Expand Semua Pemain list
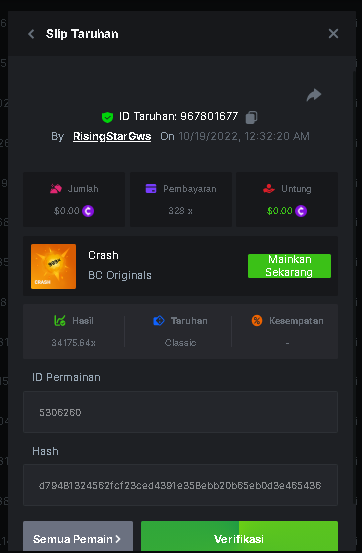Image resolution: width=362 pixels, height=553 pixels. [x=78, y=537]
